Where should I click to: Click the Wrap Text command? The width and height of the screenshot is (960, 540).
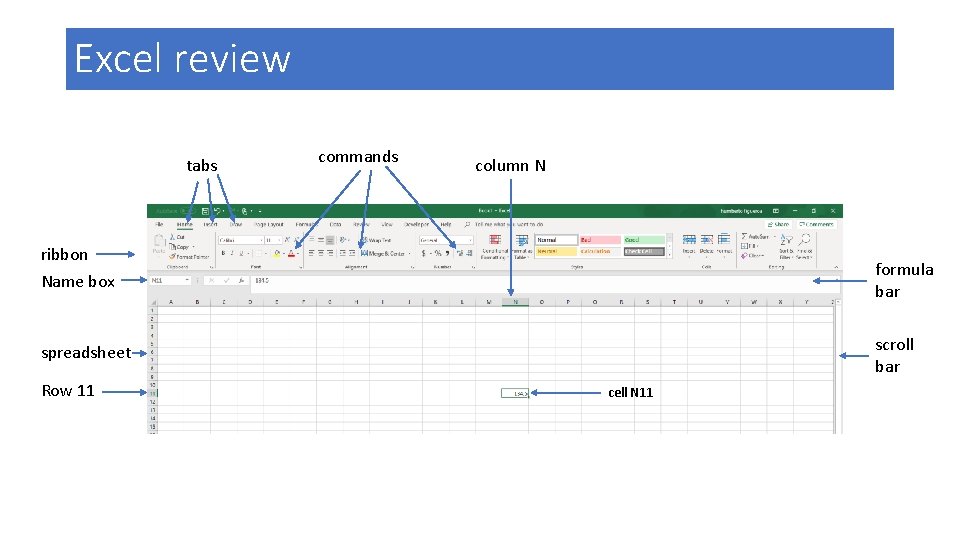pos(377,240)
